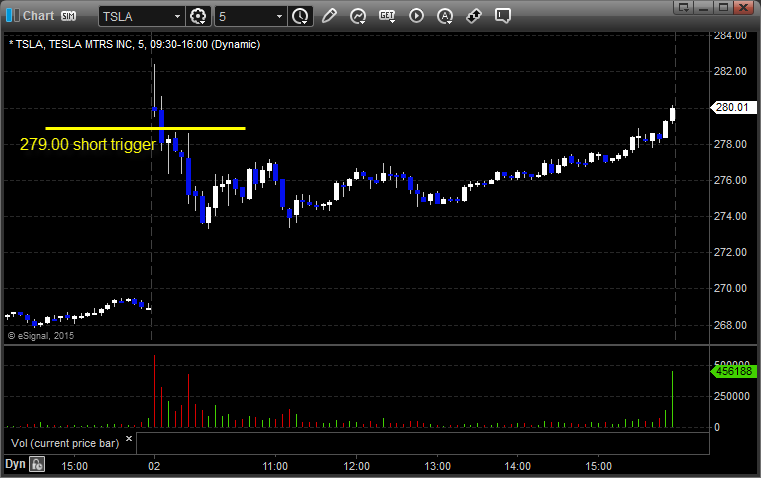Screen dimensions: 761x478
Task: Click the 250000 volume axis label
Action: [x=732, y=396]
